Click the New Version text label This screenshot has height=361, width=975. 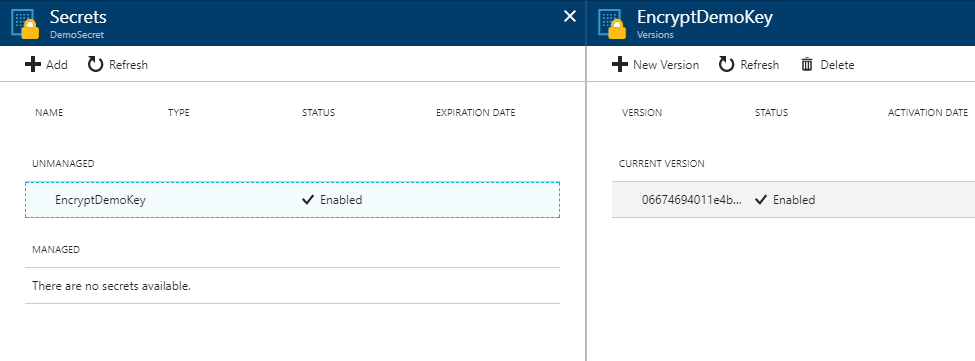click(x=666, y=65)
